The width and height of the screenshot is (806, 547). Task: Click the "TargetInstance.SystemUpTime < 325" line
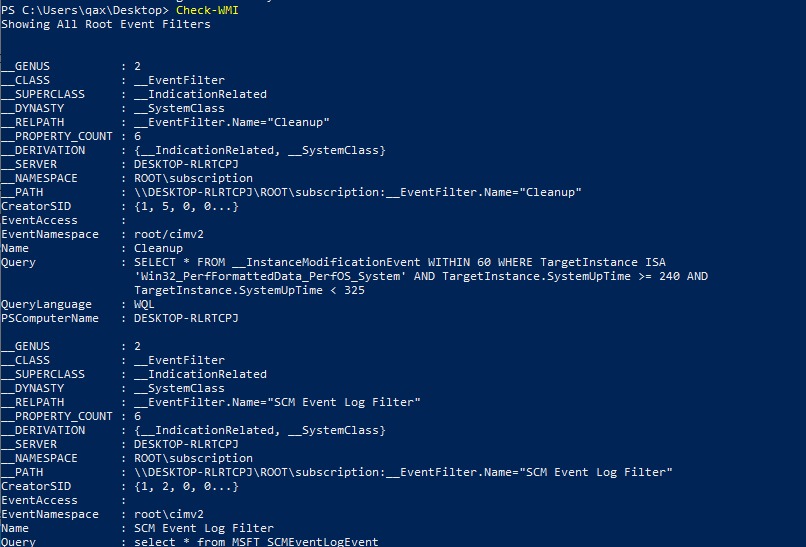click(249, 290)
